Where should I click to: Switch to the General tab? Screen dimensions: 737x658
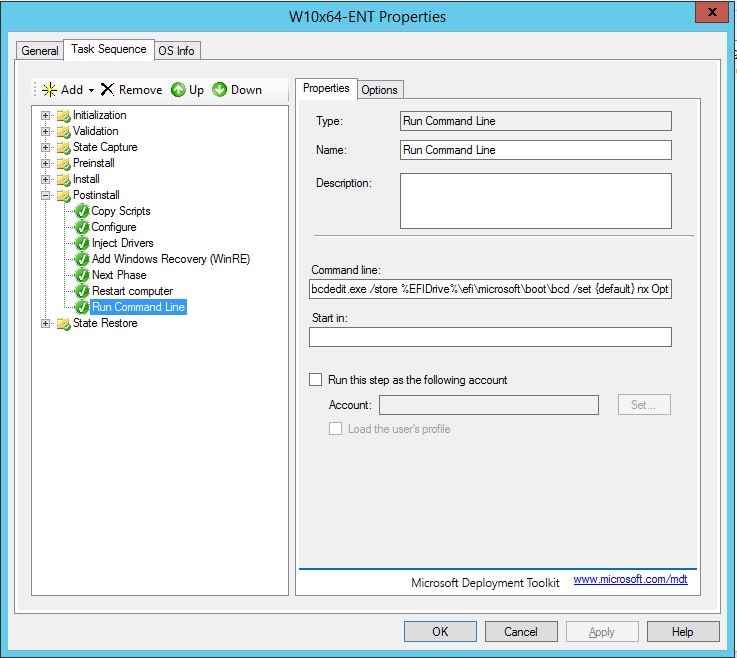coord(40,51)
